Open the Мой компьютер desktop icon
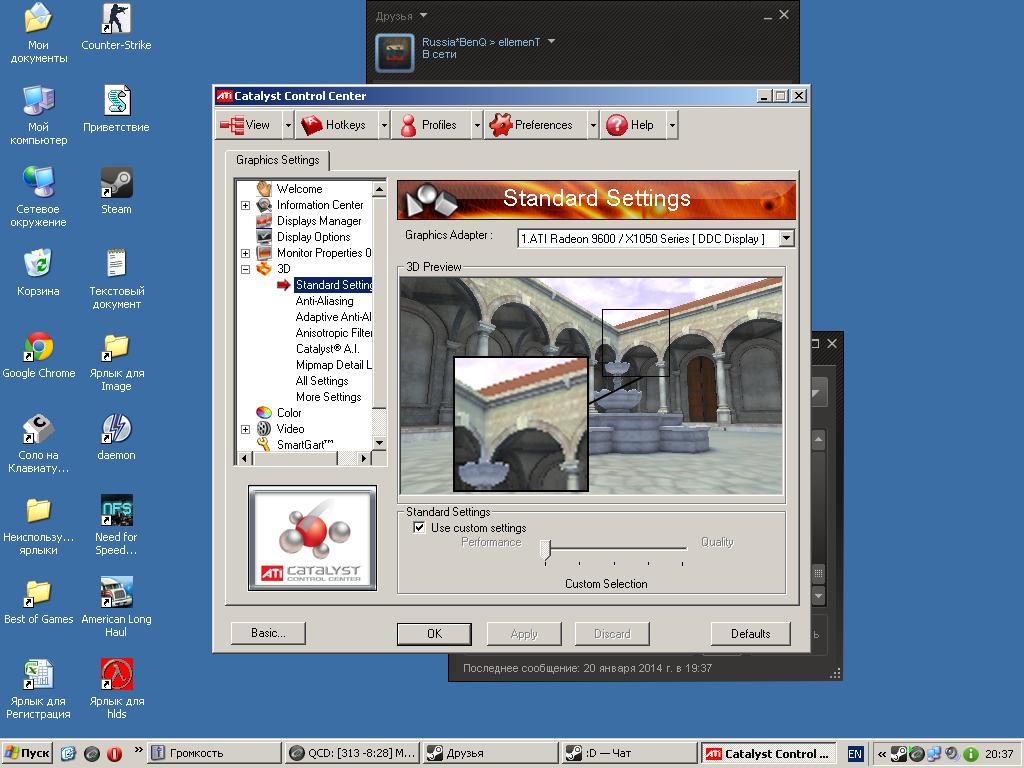This screenshot has height=768, width=1024. (x=38, y=115)
